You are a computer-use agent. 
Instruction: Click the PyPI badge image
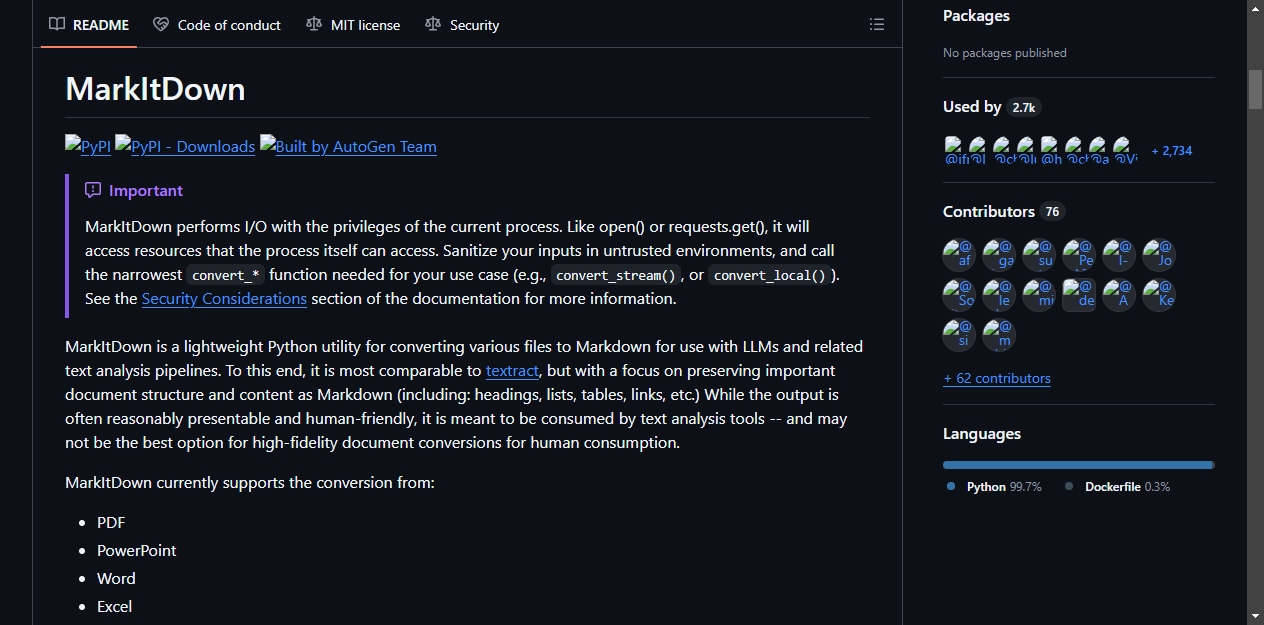[88, 146]
